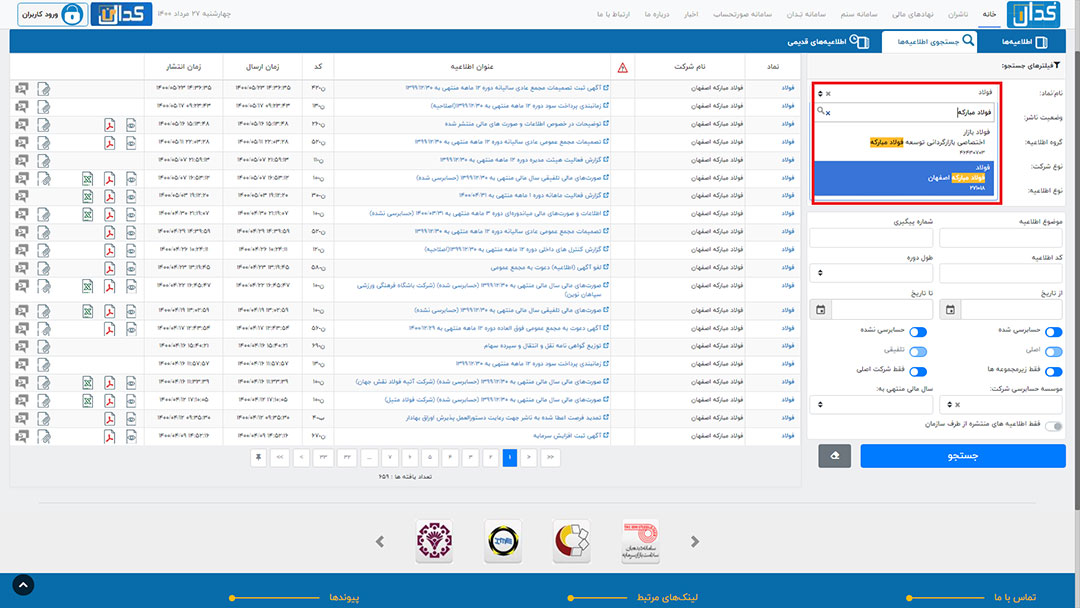This screenshot has width=1080, height=608.
Task: Click Codal logo at top right
Action: pos(1033,14)
